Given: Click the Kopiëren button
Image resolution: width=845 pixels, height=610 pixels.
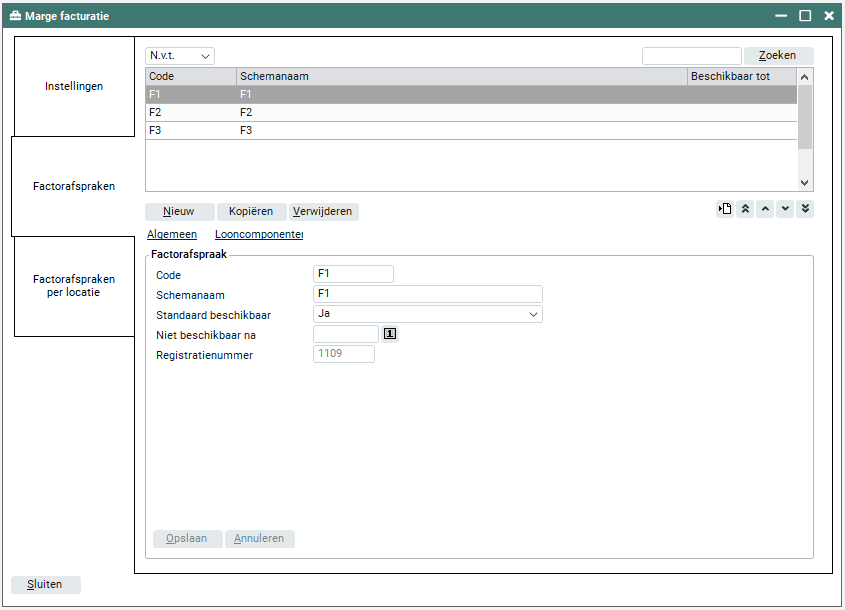Looking at the screenshot, I should (251, 211).
